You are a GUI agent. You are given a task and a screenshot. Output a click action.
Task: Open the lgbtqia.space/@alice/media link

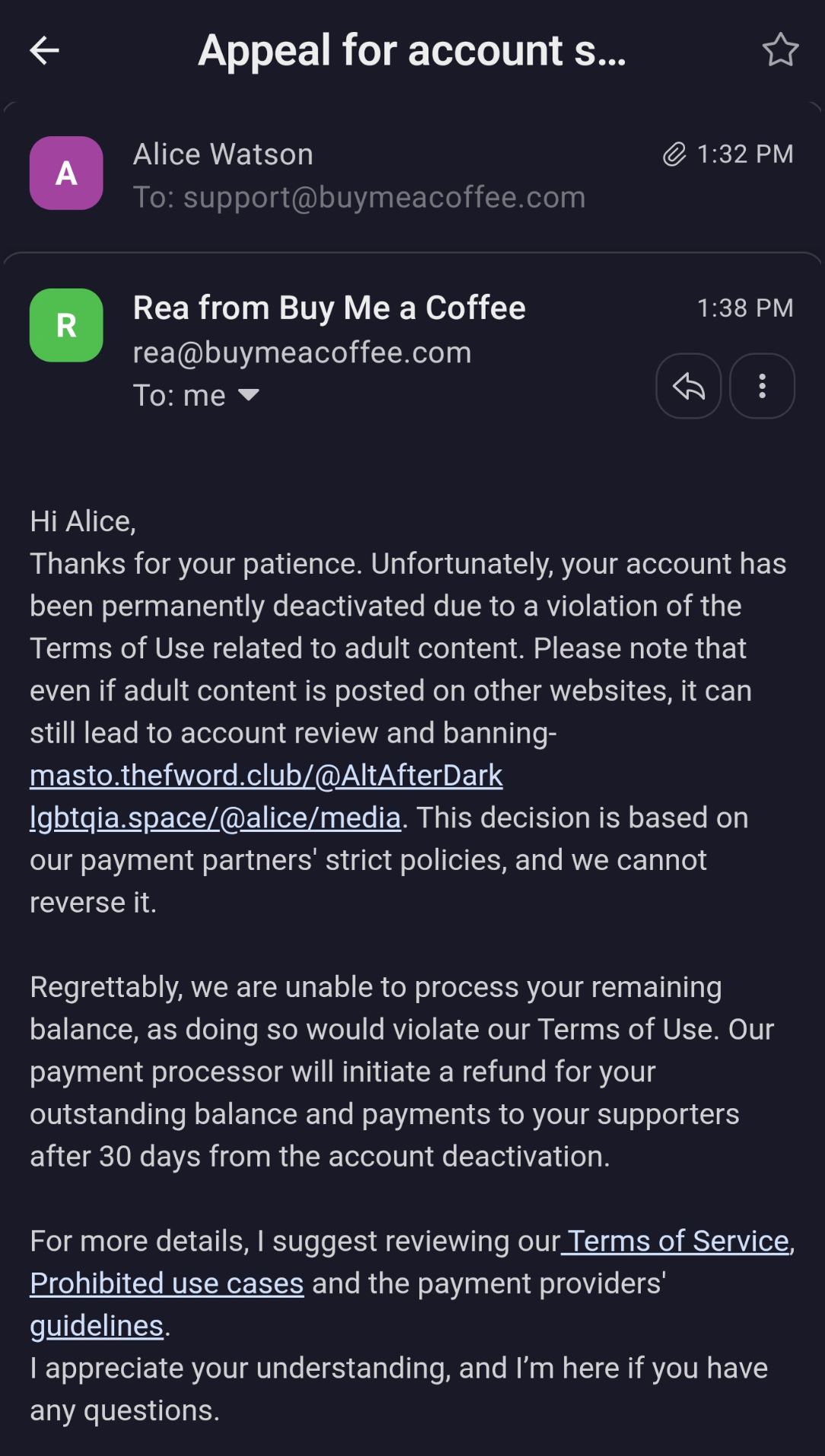pyautogui.click(x=215, y=817)
